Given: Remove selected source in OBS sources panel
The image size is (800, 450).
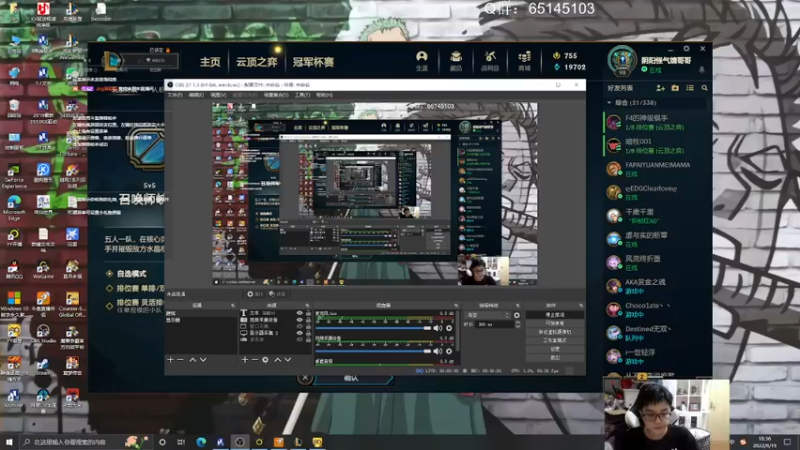Looking at the screenshot, I should [x=255, y=360].
